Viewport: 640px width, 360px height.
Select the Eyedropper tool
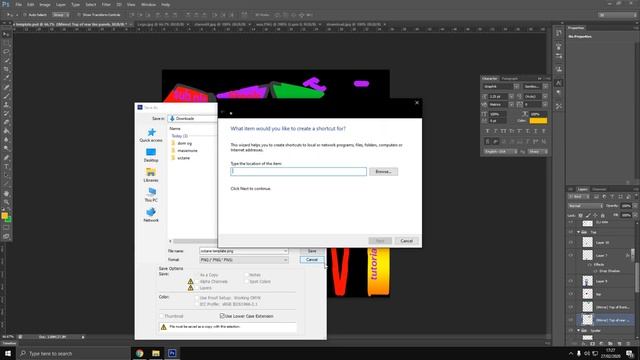pos(6,78)
